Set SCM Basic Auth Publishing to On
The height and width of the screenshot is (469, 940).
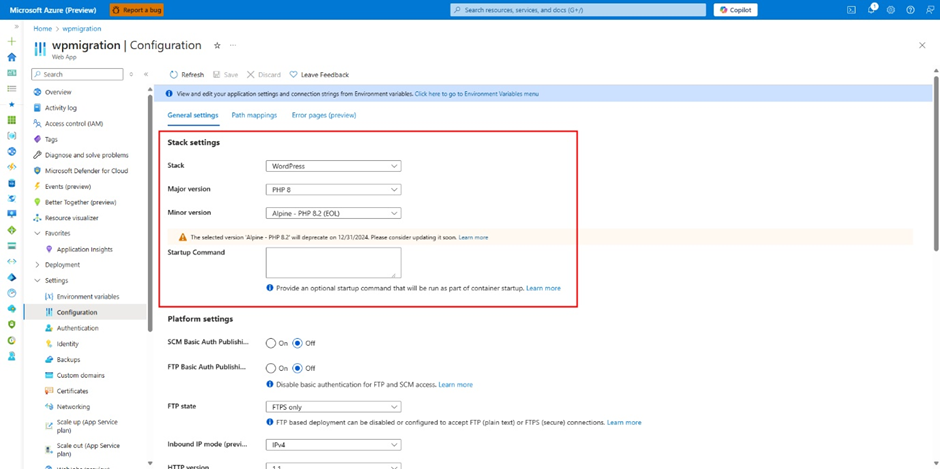[271, 344]
